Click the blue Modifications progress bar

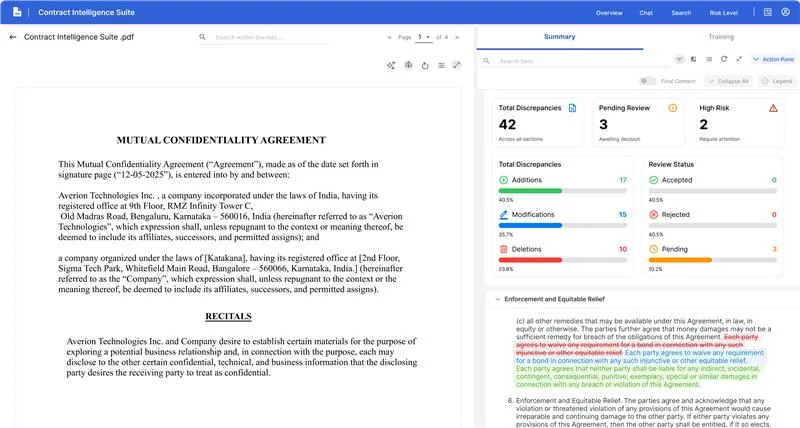[530, 225]
